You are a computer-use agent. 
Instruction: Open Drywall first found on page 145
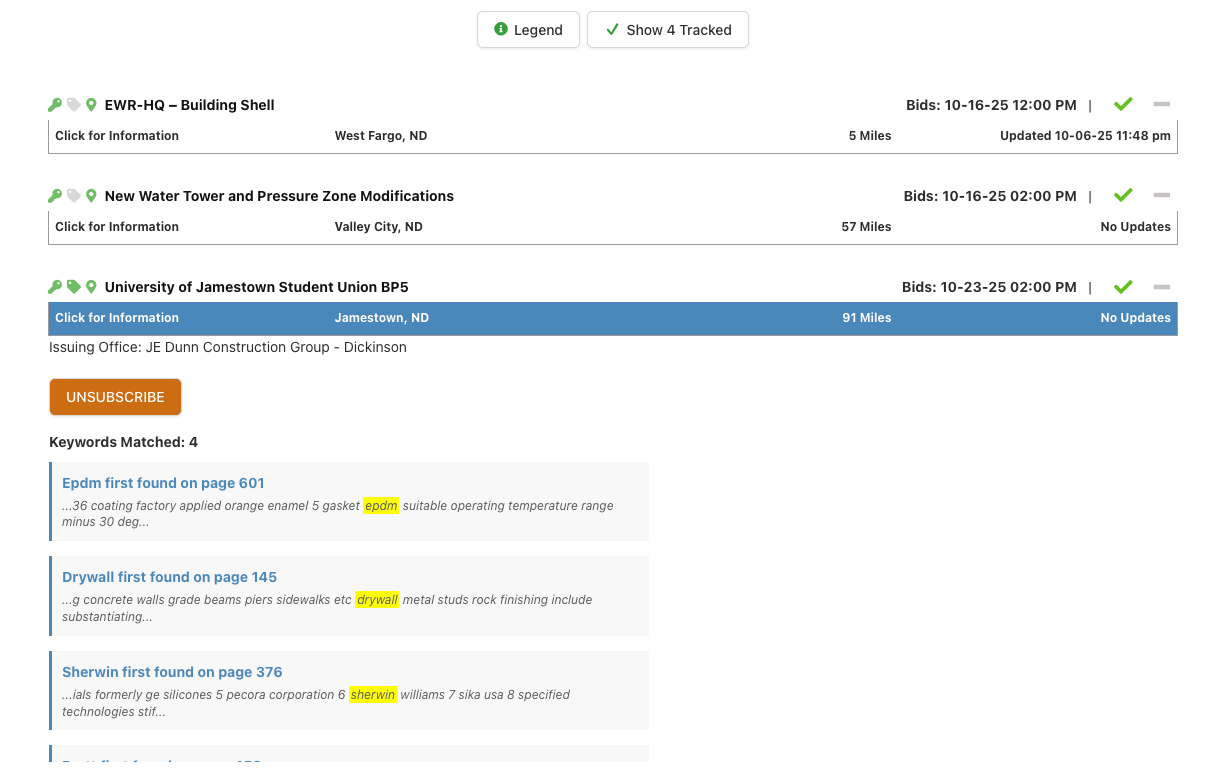pyautogui.click(x=169, y=577)
